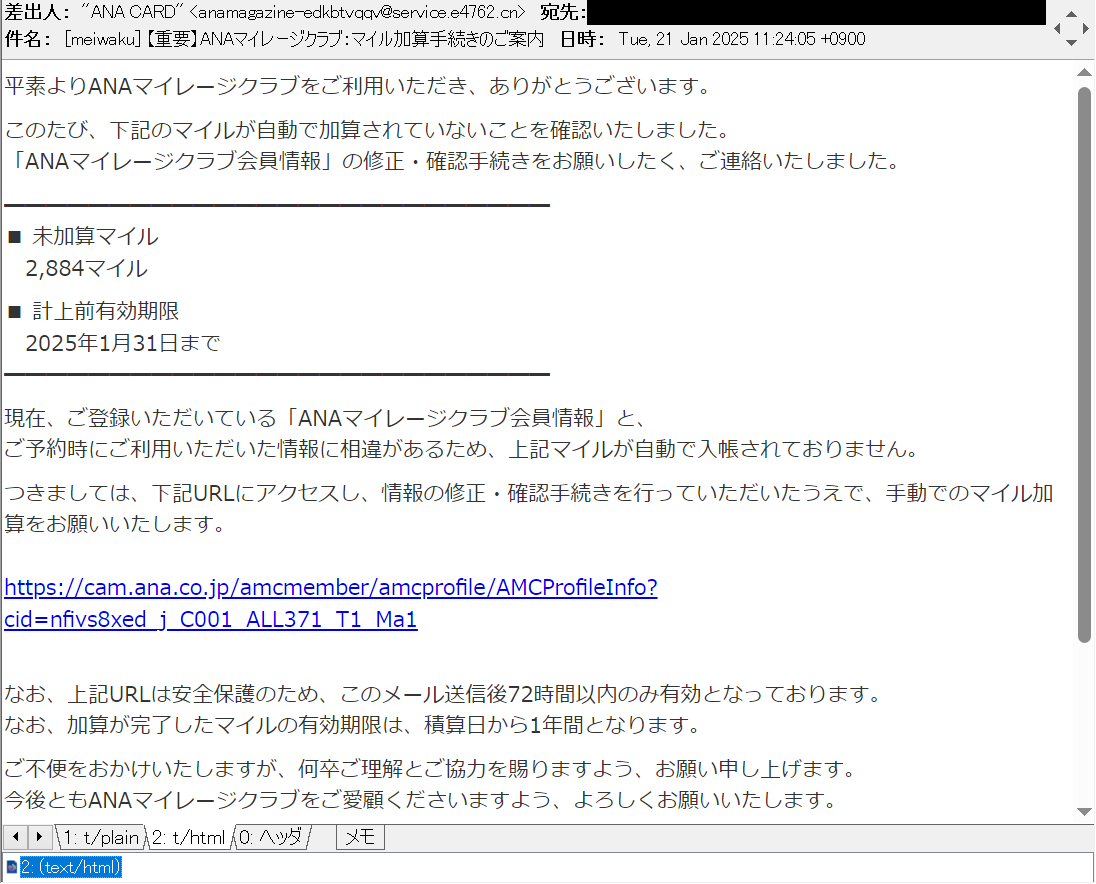Viewport: 1096px width, 884px height.
Task: Click the text 2025年1月31日まで
Action: click(x=123, y=343)
